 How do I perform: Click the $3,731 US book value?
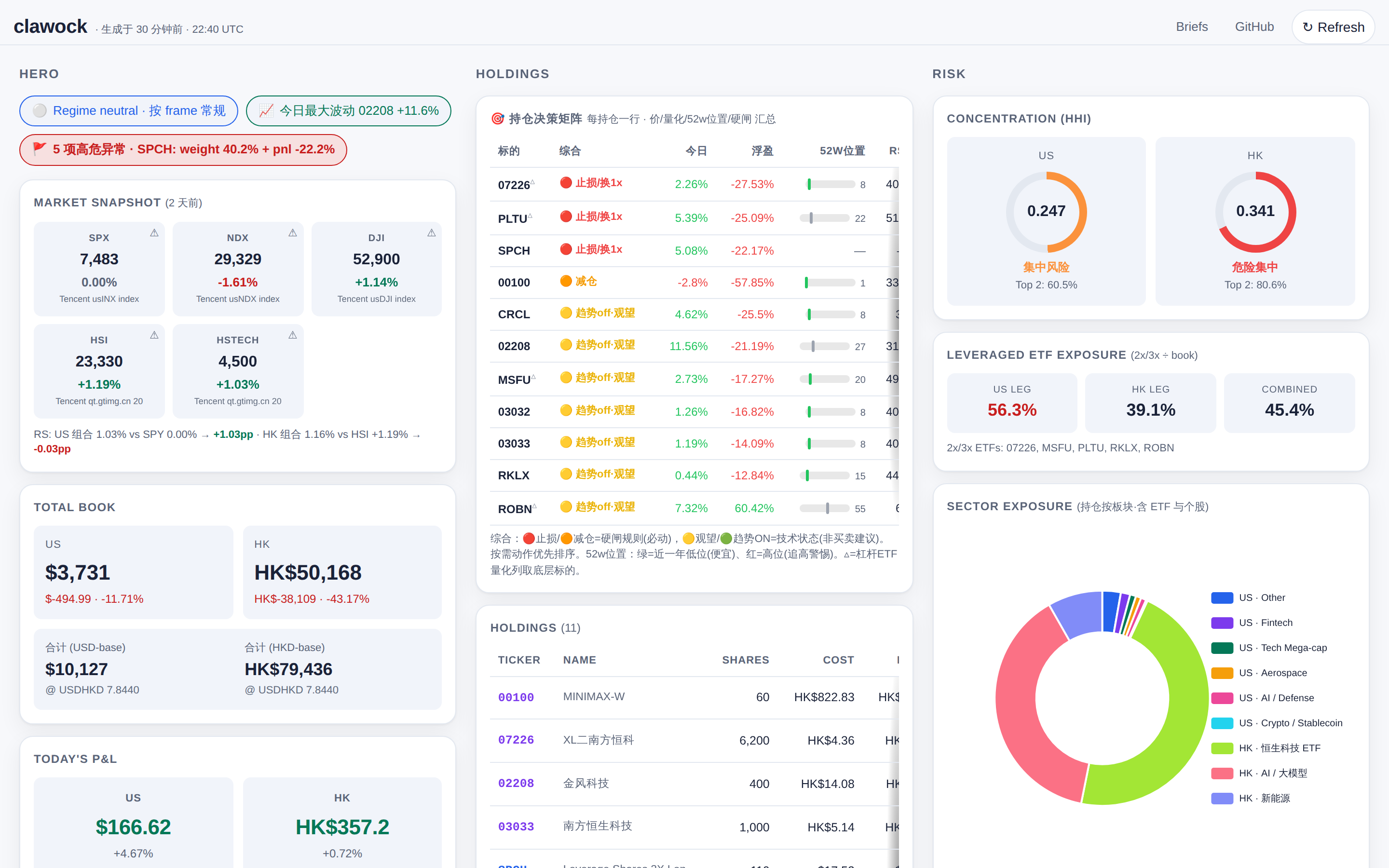(78, 572)
